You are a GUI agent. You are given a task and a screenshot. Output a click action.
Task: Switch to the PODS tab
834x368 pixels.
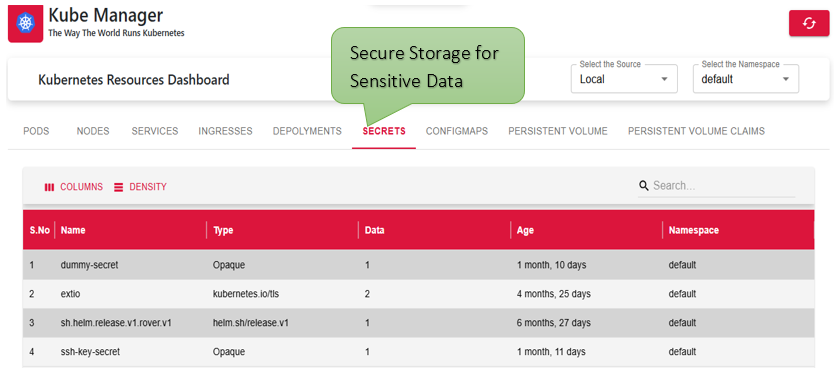click(x=36, y=131)
